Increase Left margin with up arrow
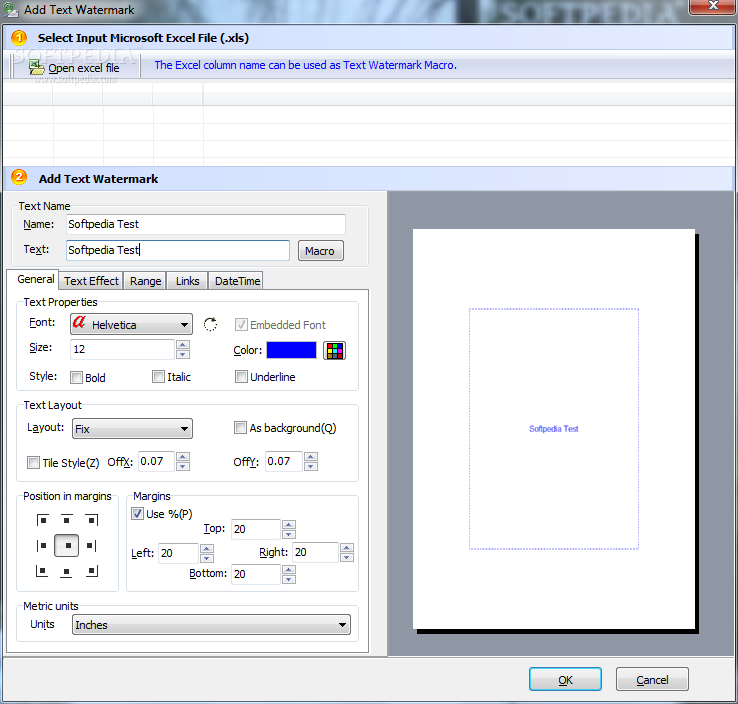Screen dimensions: 738x704 click(x=207, y=548)
